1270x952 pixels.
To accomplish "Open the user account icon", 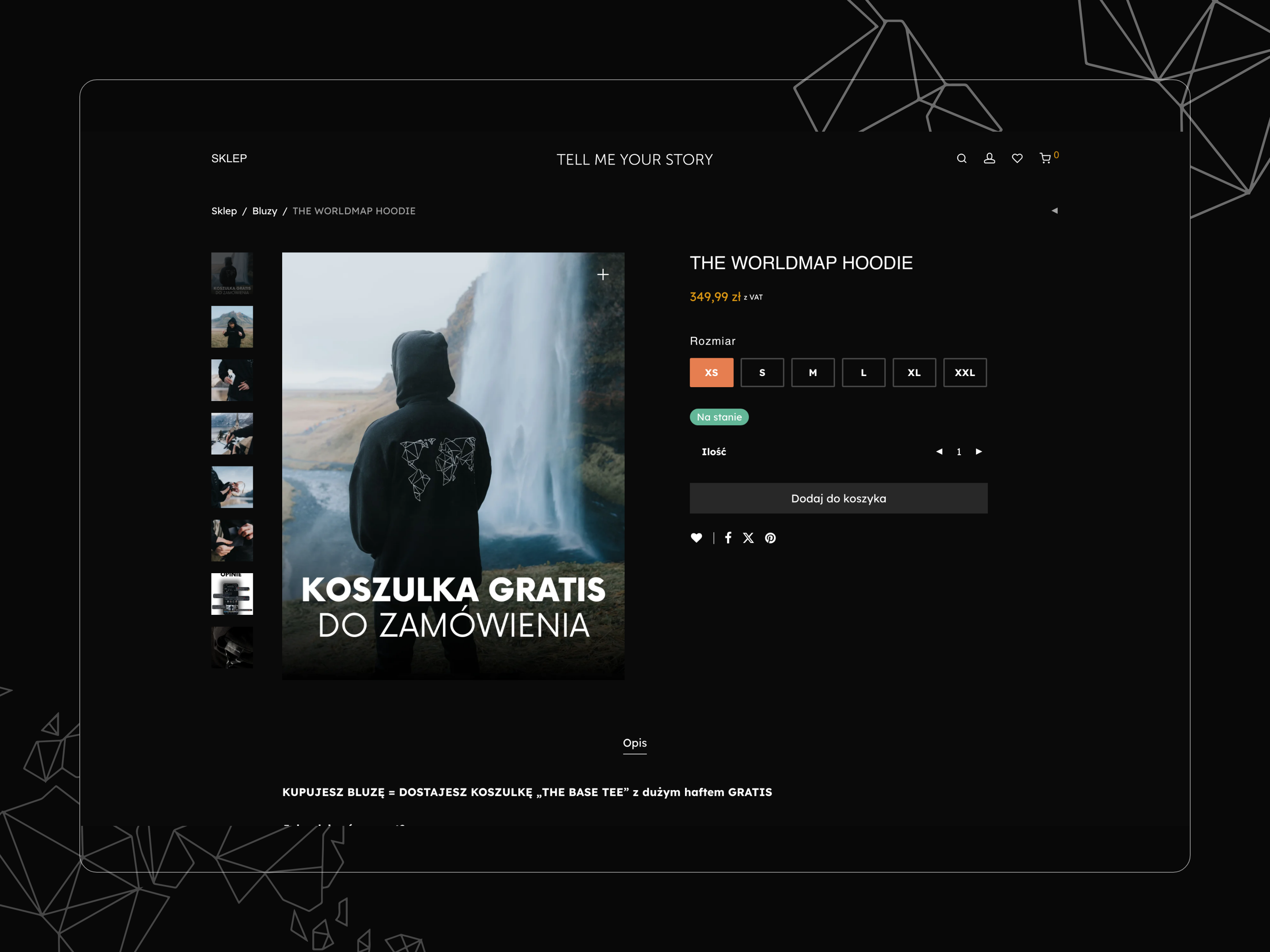I will pos(989,158).
